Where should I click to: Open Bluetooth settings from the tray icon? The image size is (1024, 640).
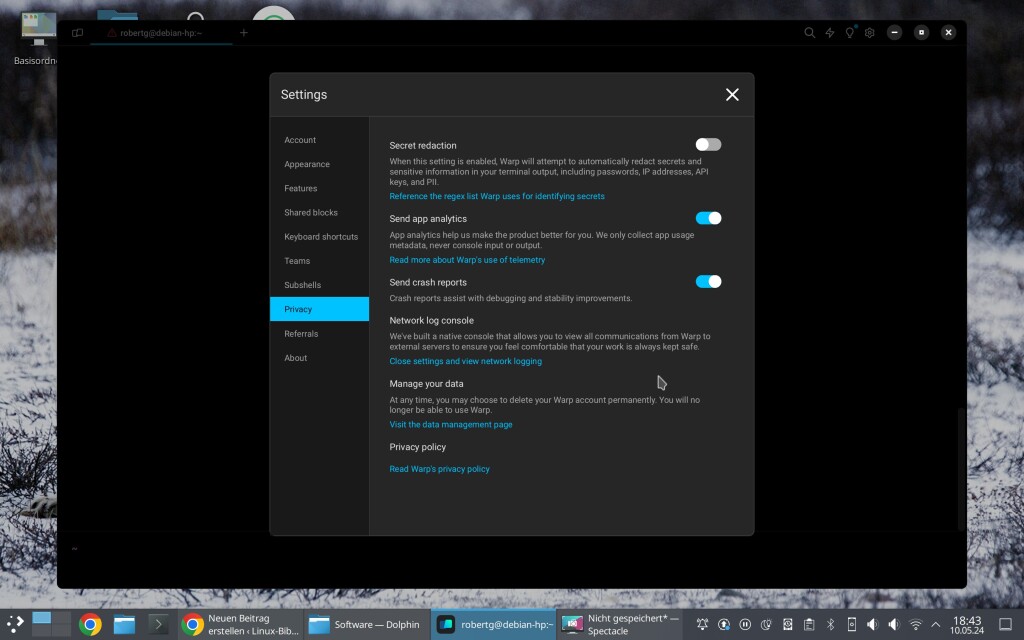pyautogui.click(x=830, y=624)
